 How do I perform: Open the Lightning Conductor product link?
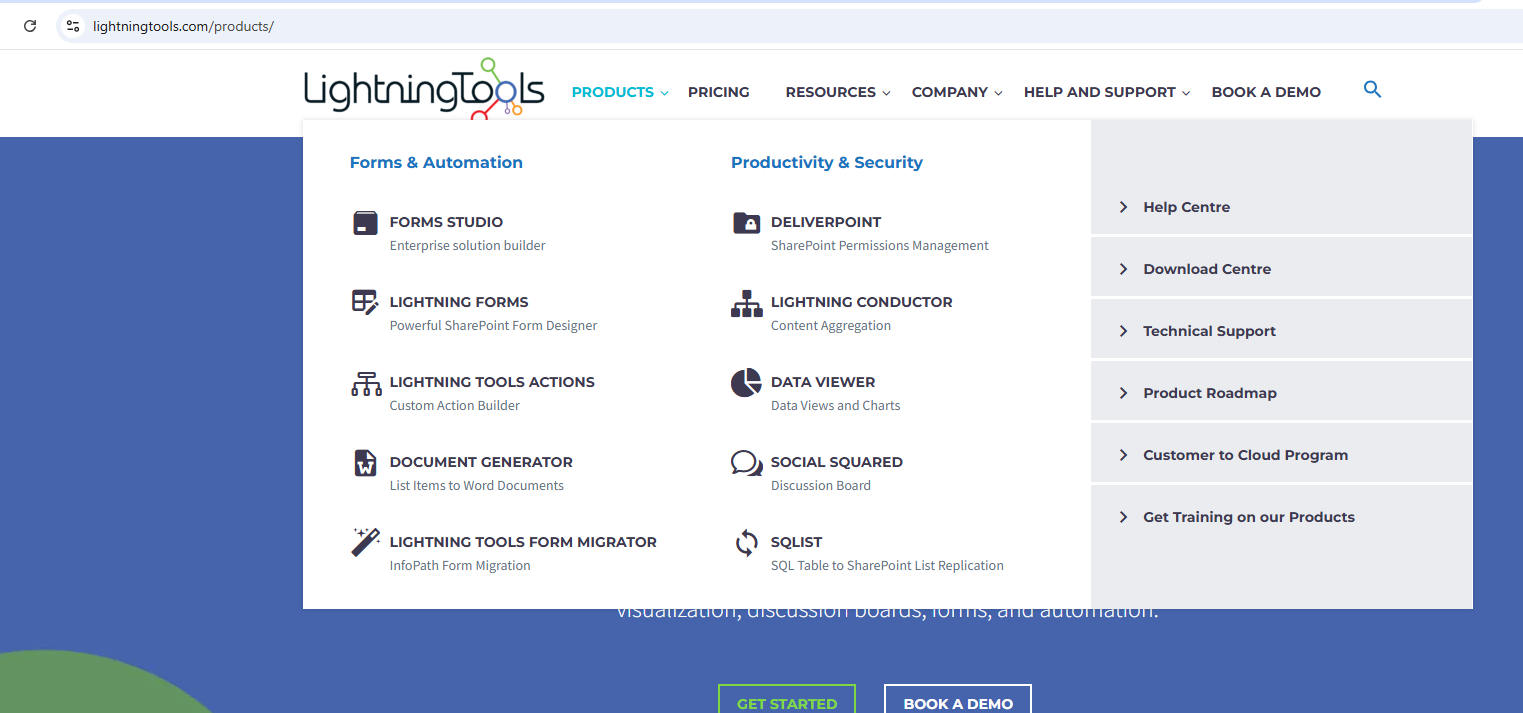862,302
